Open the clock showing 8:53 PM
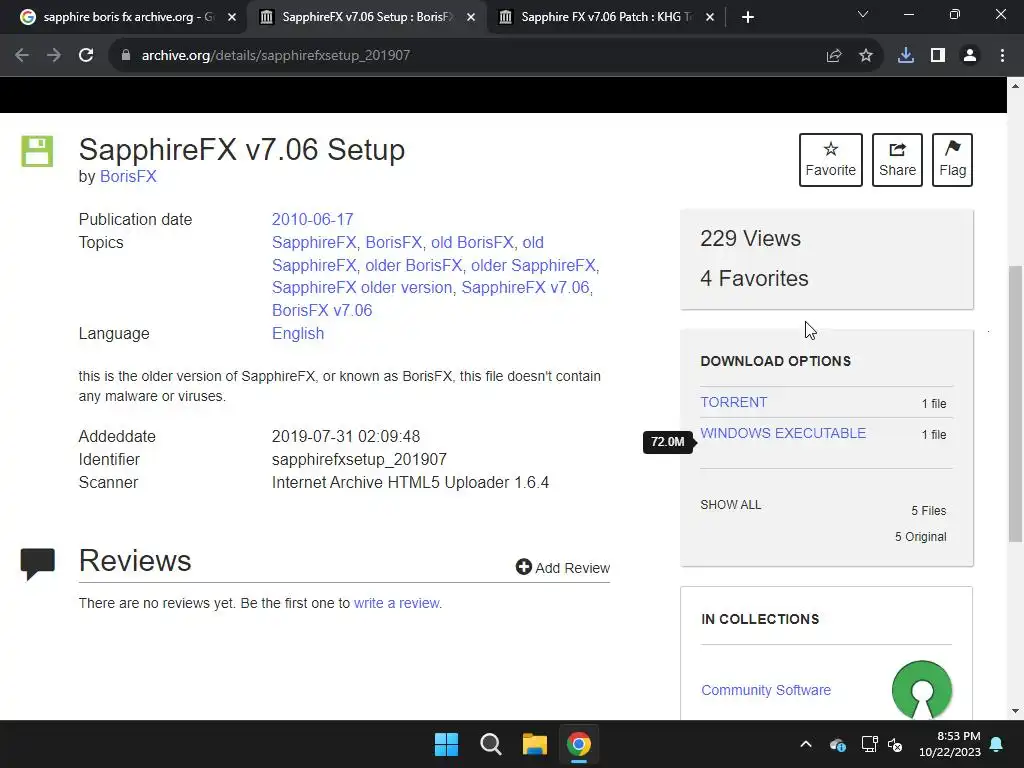The image size is (1024, 768). tap(950, 744)
